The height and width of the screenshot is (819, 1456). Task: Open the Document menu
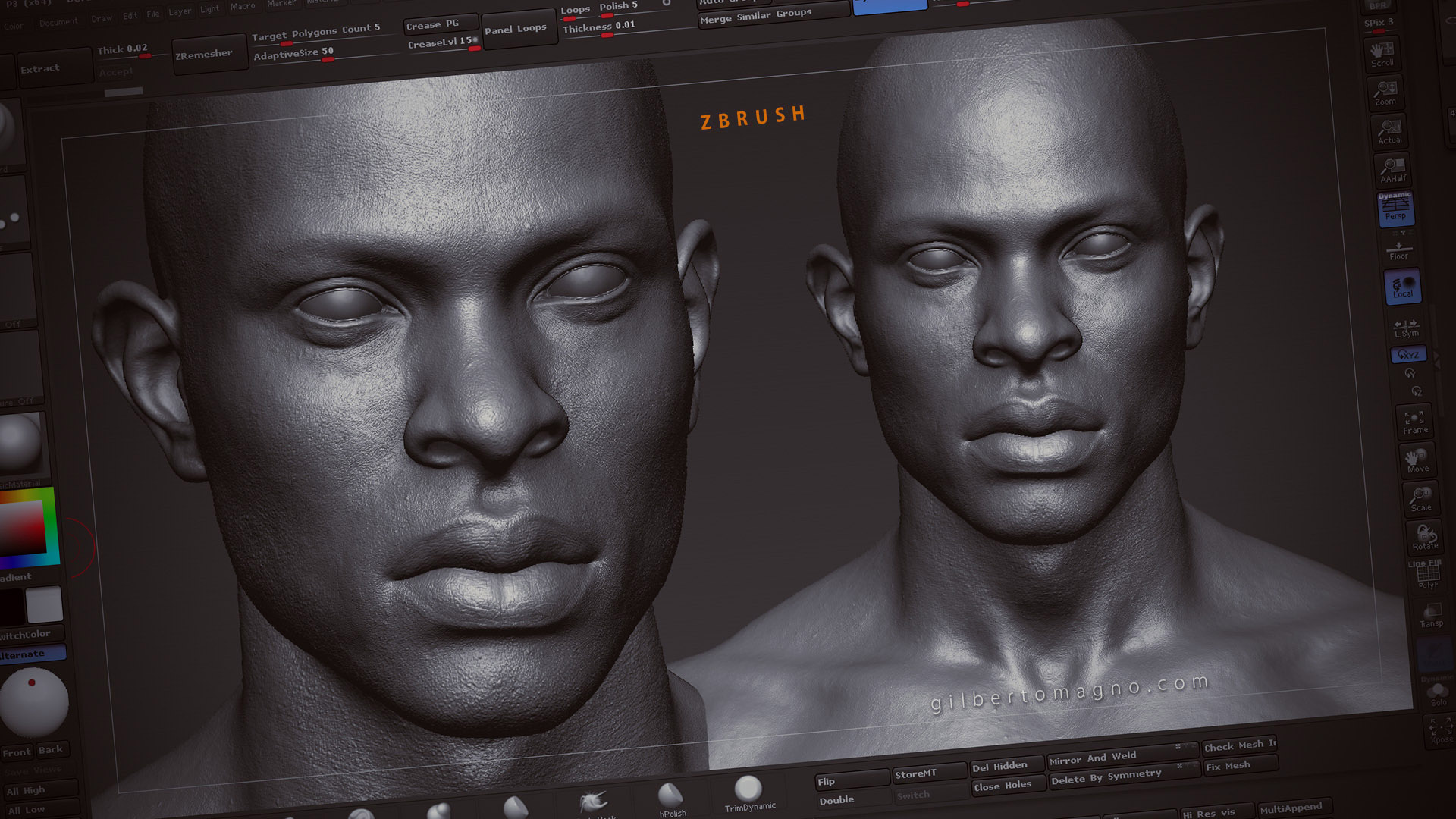[x=58, y=23]
